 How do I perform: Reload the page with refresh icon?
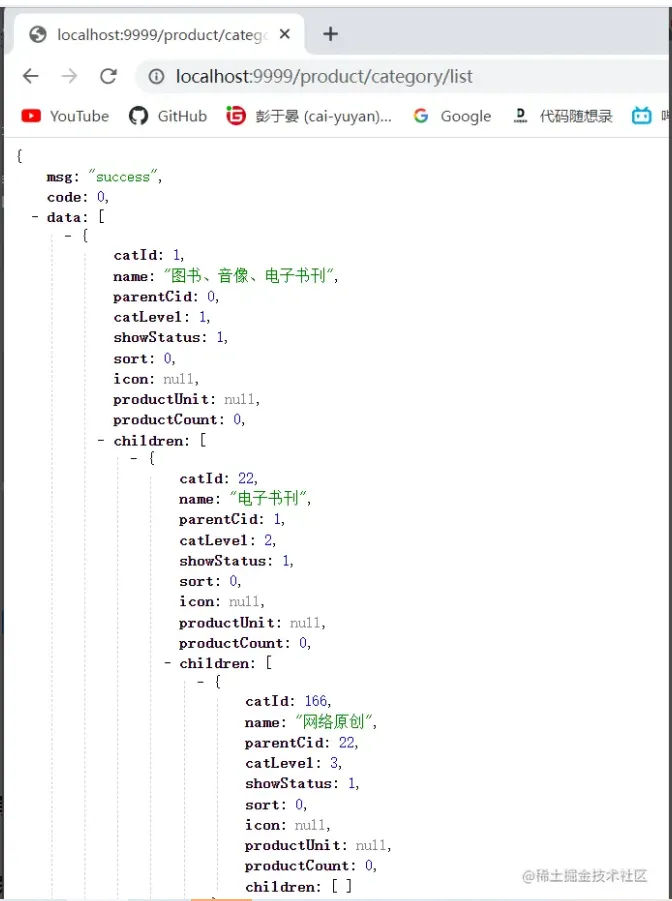point(108,76)
